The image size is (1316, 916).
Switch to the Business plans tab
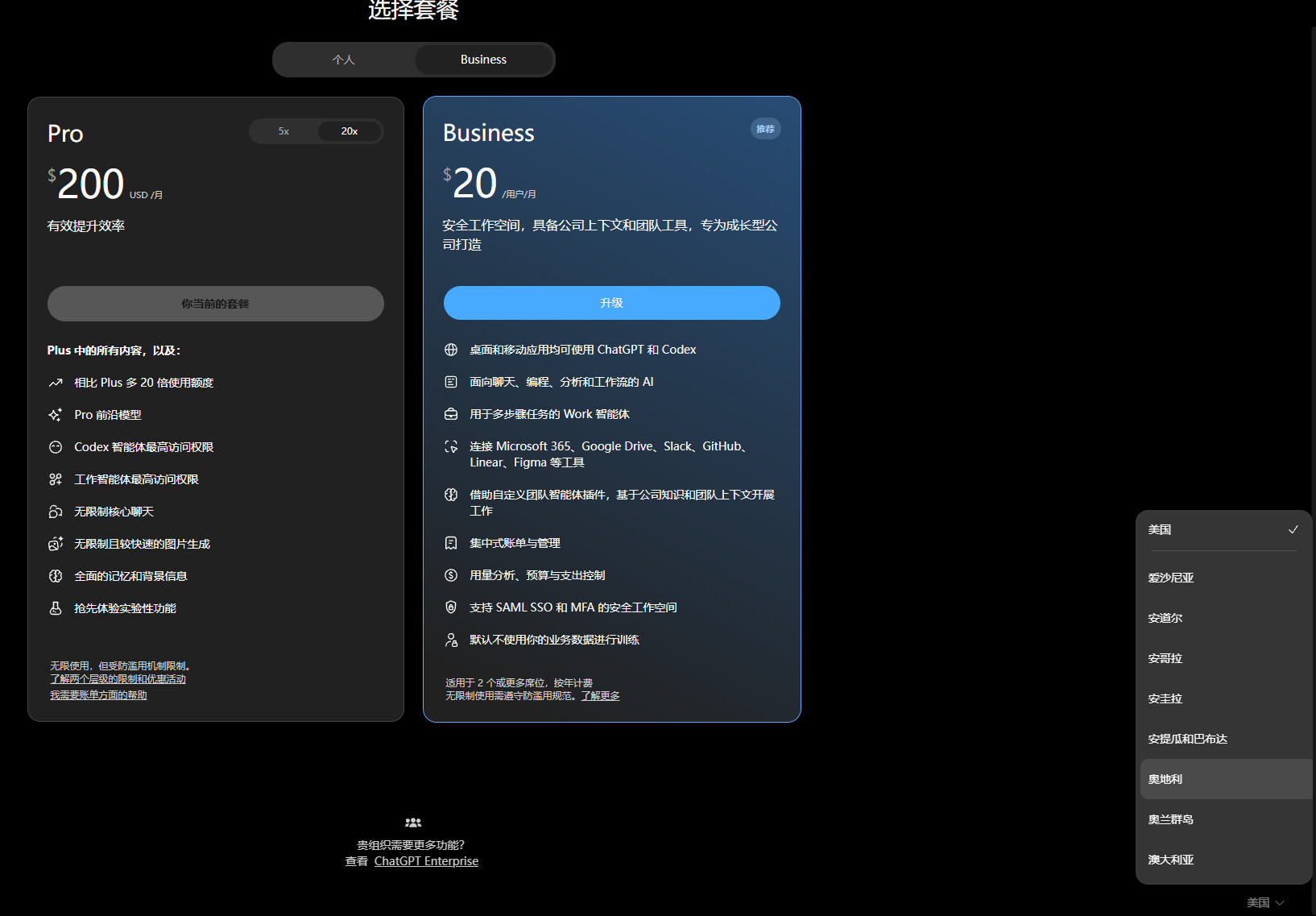click(x=484, y=60)
